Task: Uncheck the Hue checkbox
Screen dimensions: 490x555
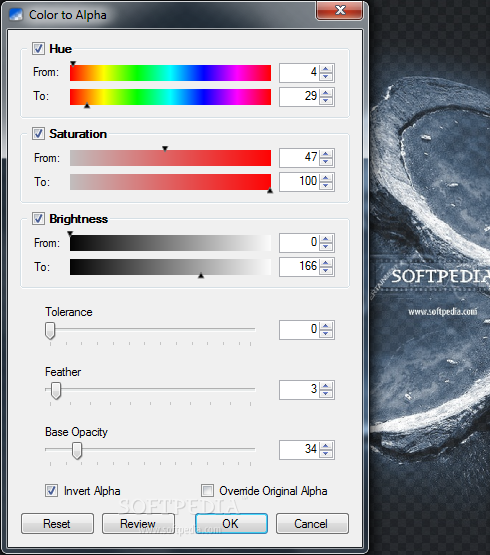Action: [38, 48]
